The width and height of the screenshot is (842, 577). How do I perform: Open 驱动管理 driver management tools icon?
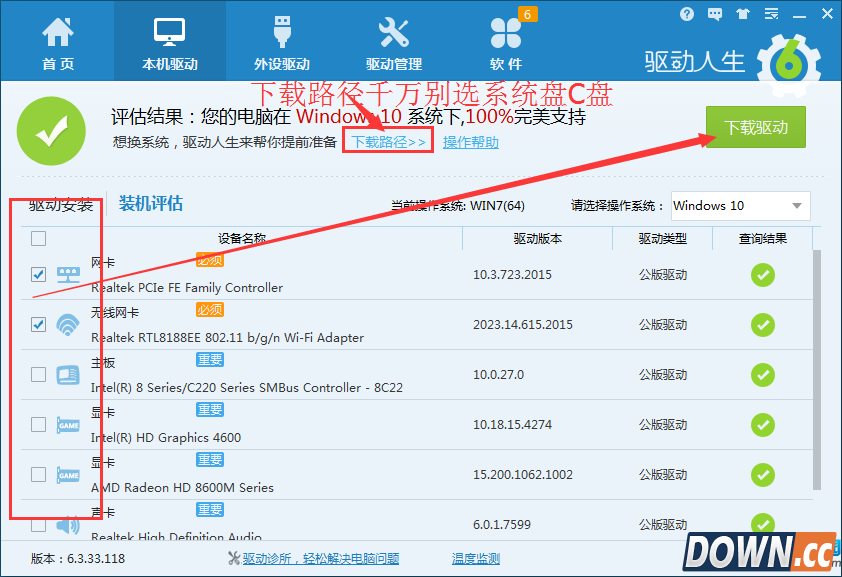click(393, 43)
